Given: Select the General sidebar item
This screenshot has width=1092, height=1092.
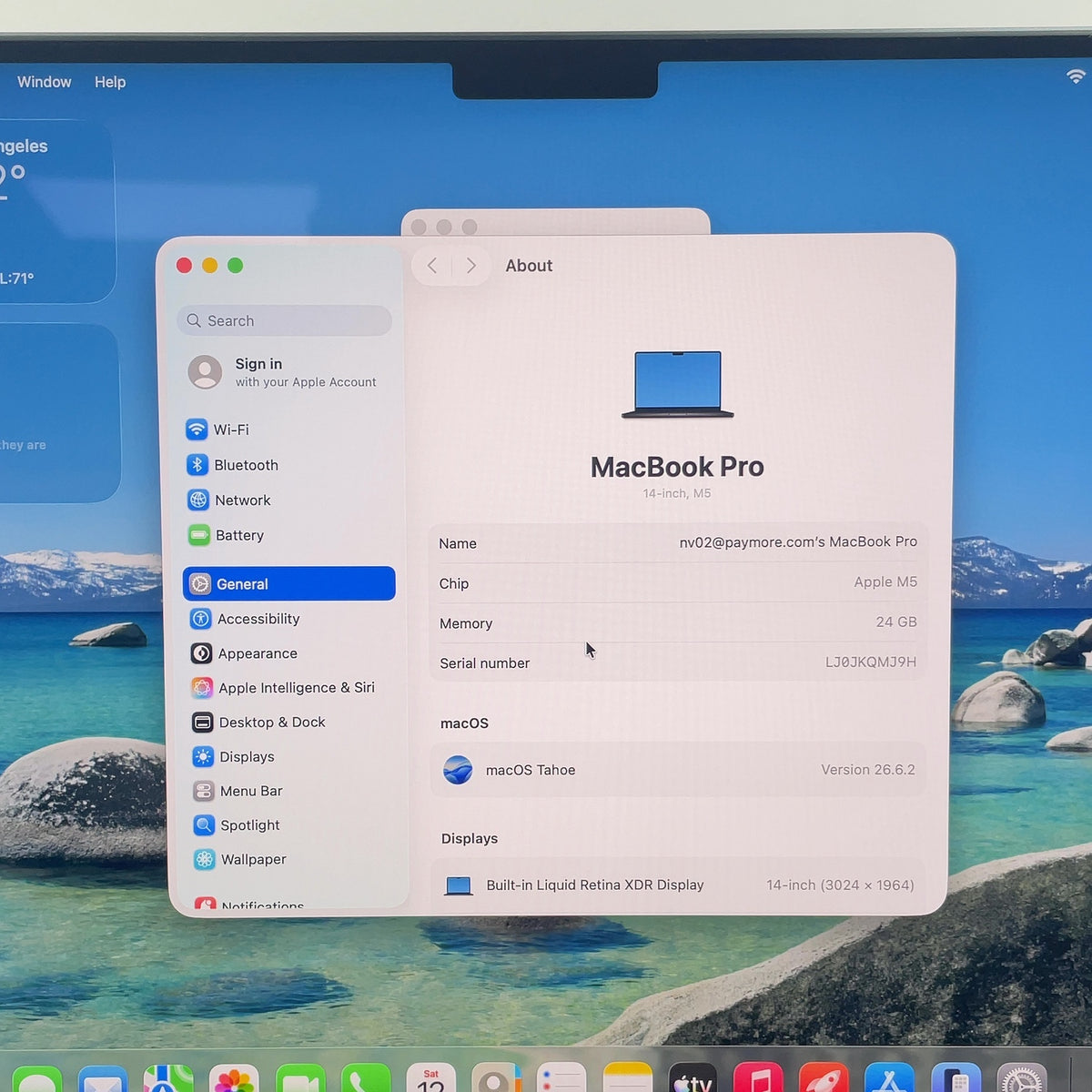Looking at the screenshot, I should [289, 583].
